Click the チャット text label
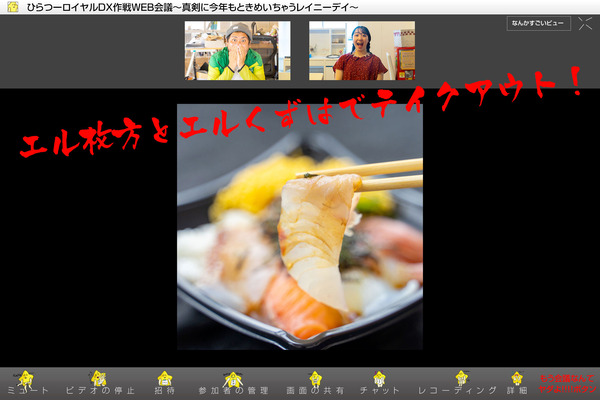Screen dimensions: 600x400 pos(379,390)
